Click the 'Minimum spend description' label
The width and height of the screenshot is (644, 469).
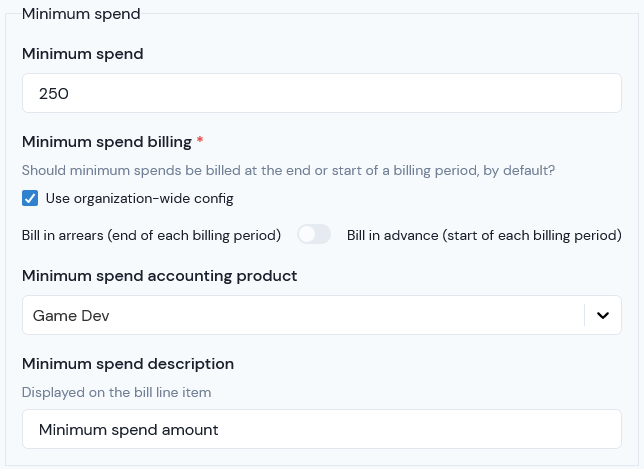(x=128, y=364)
